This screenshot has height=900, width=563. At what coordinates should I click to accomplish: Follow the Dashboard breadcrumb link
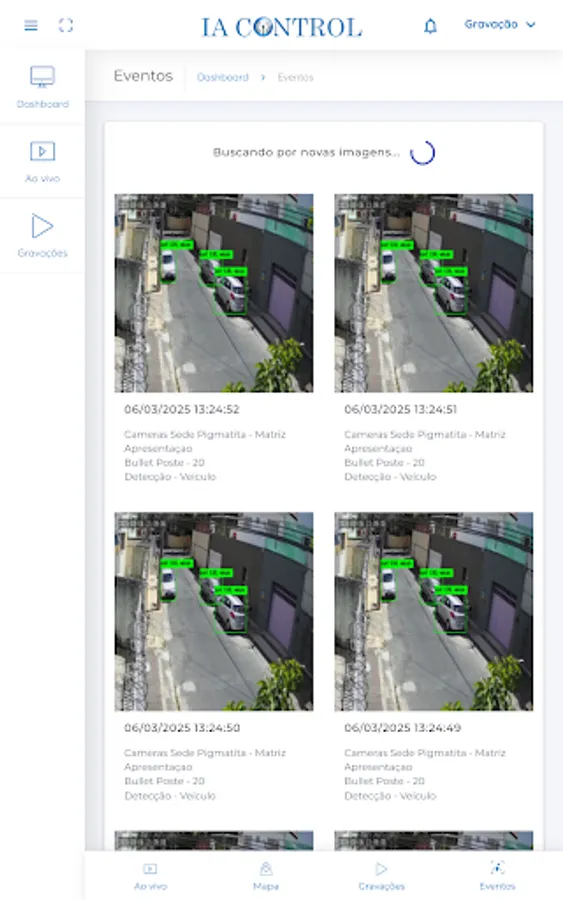(x=223, y=77)
